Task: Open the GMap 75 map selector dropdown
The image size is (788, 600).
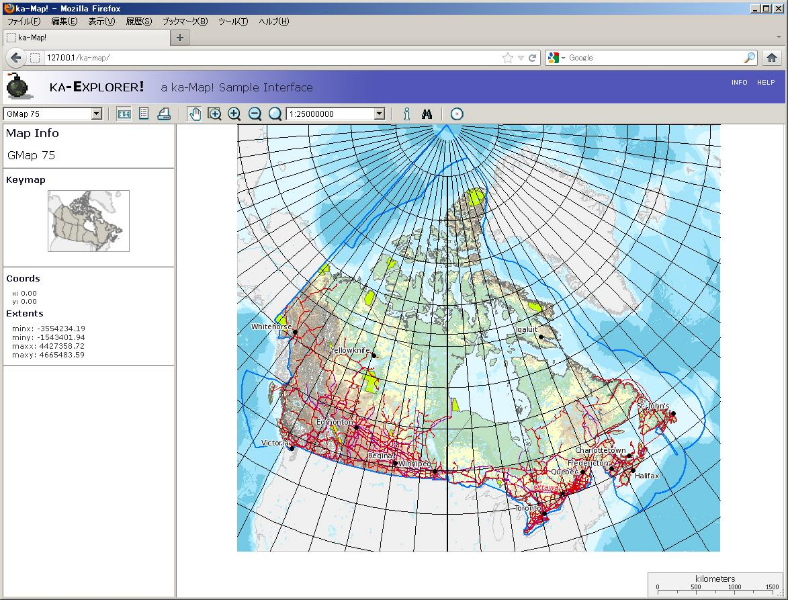Action: 53,114
